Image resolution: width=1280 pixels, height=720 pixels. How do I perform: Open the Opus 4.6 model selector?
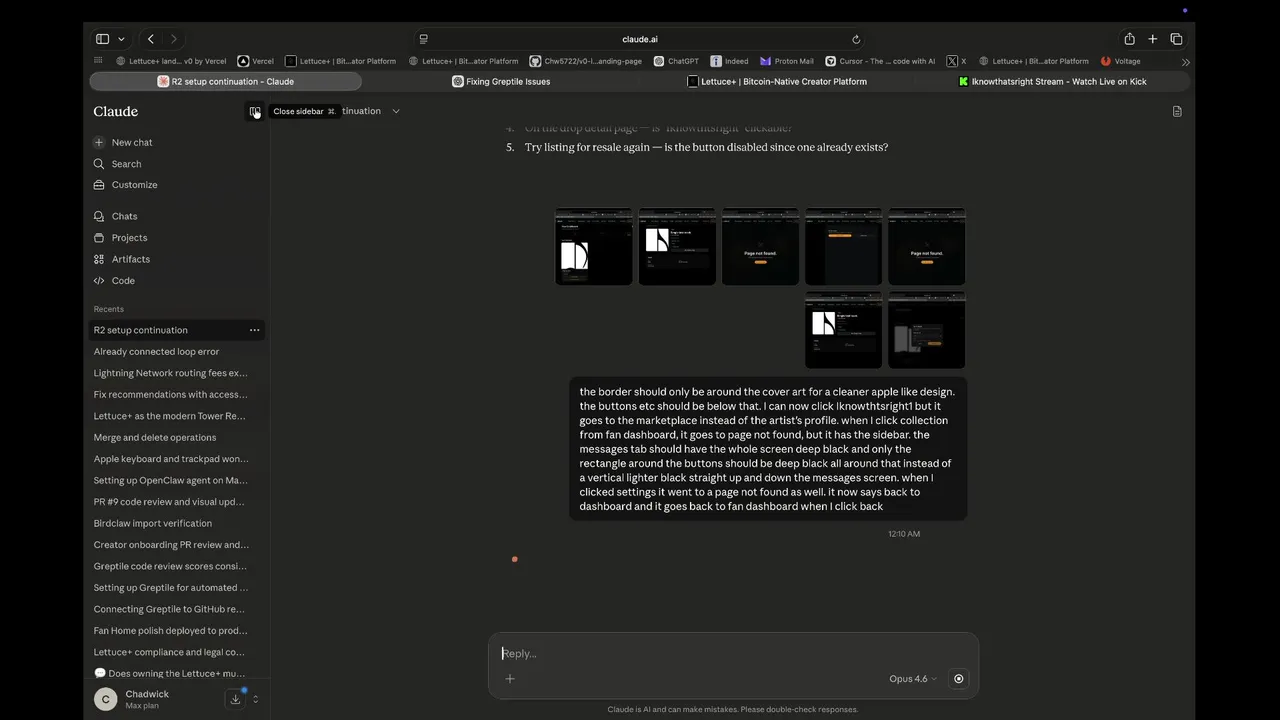913,679
